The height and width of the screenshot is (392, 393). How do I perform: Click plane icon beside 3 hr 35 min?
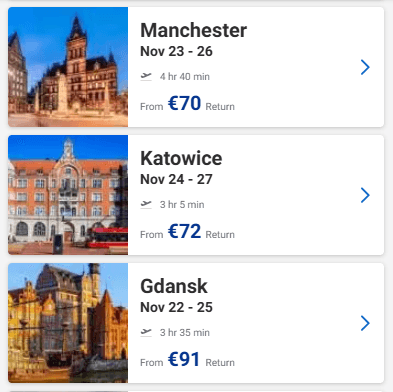coord(146,332)
